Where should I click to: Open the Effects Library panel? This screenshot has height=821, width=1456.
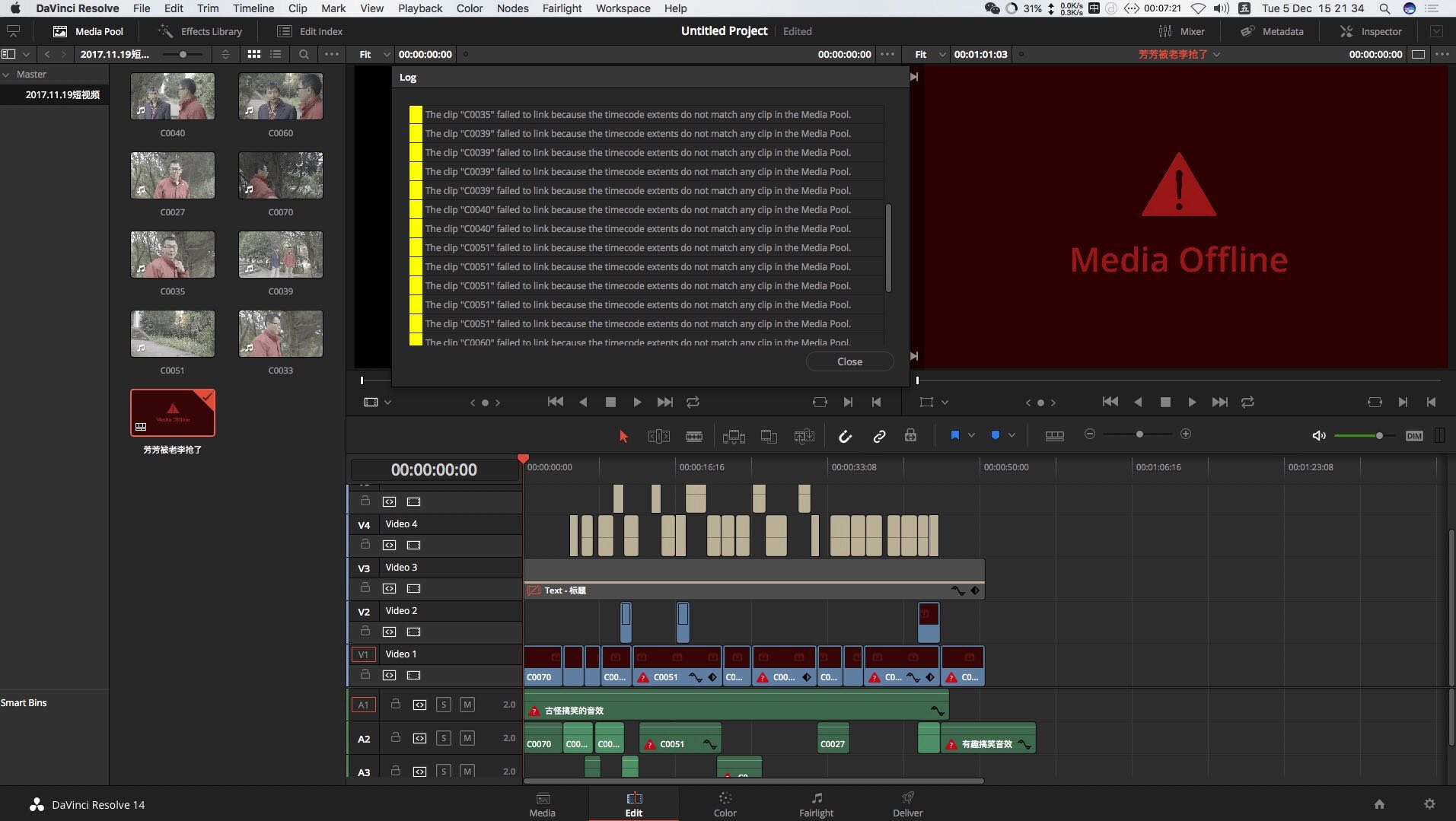(x=200, y=31)
